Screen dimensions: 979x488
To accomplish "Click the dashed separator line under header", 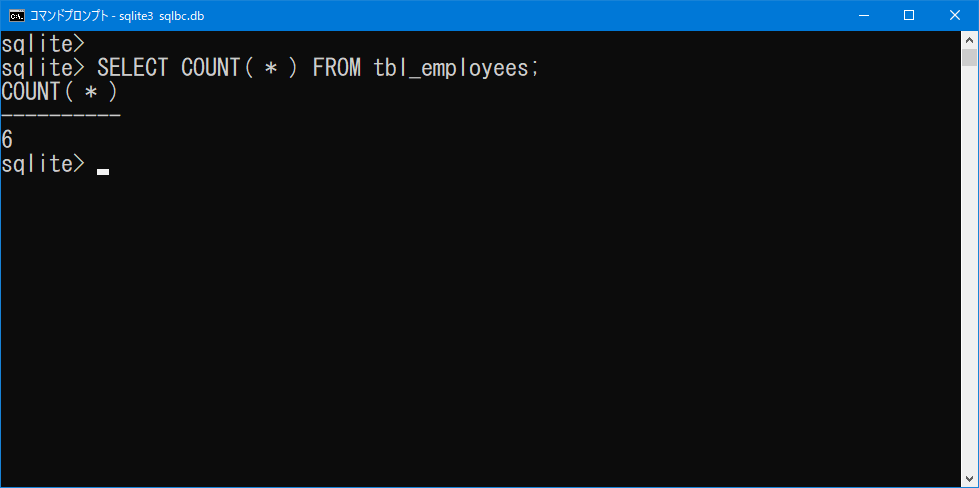I will click(61, 115).
